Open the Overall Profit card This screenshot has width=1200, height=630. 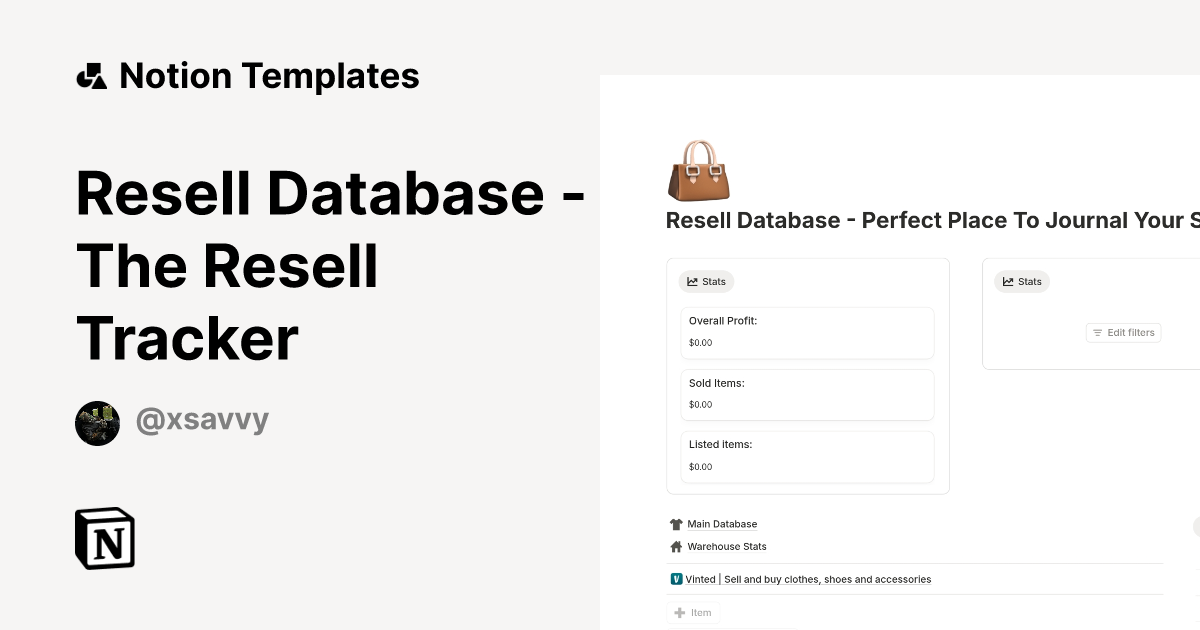pyautogui.click(x=807, y=332)
